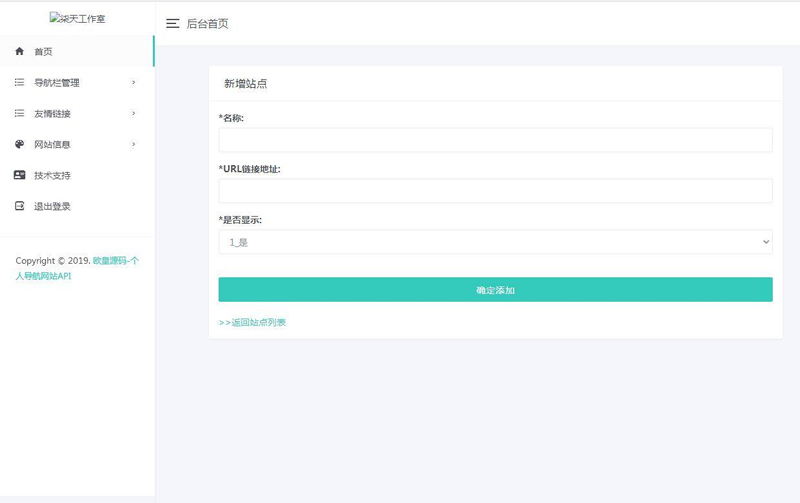Click the sign-out icon beside 退出登录

[x=19, y=206]
